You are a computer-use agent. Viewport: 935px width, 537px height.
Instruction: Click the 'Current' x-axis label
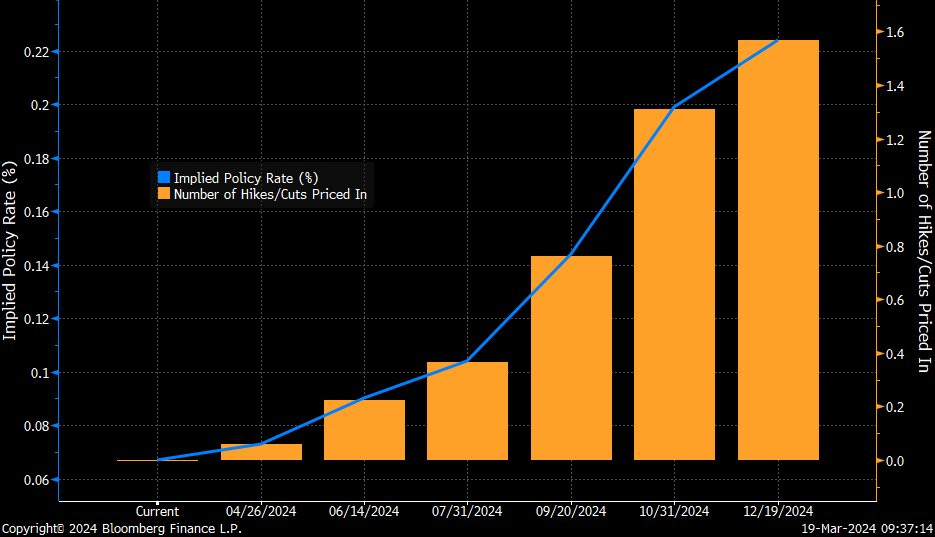[x=157, y=511]
